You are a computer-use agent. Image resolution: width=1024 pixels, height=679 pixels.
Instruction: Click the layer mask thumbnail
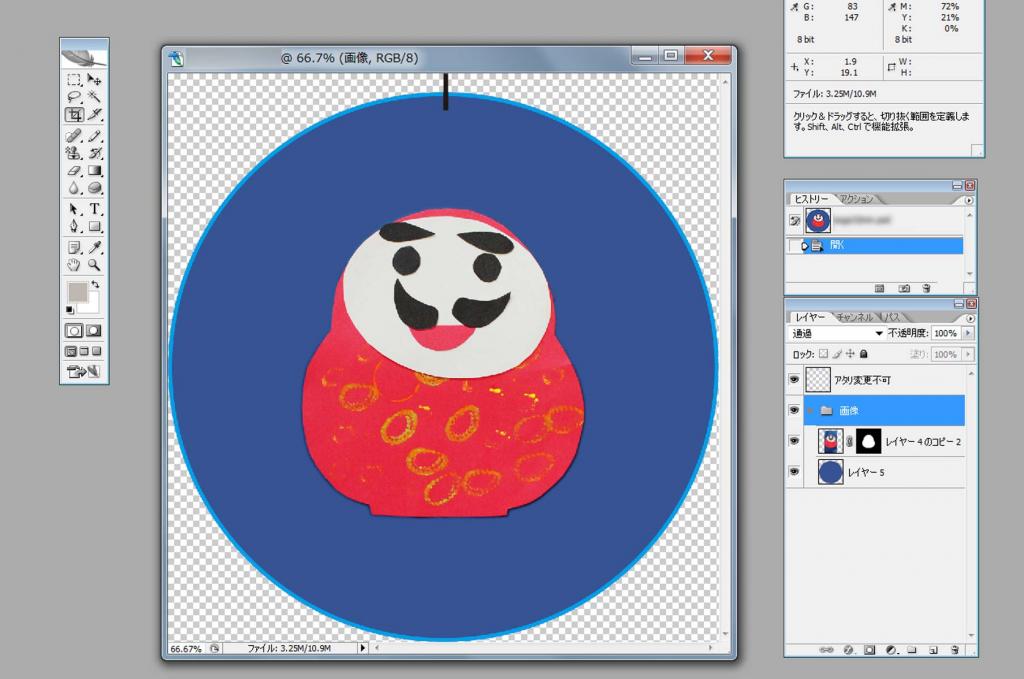click(867, 441)
